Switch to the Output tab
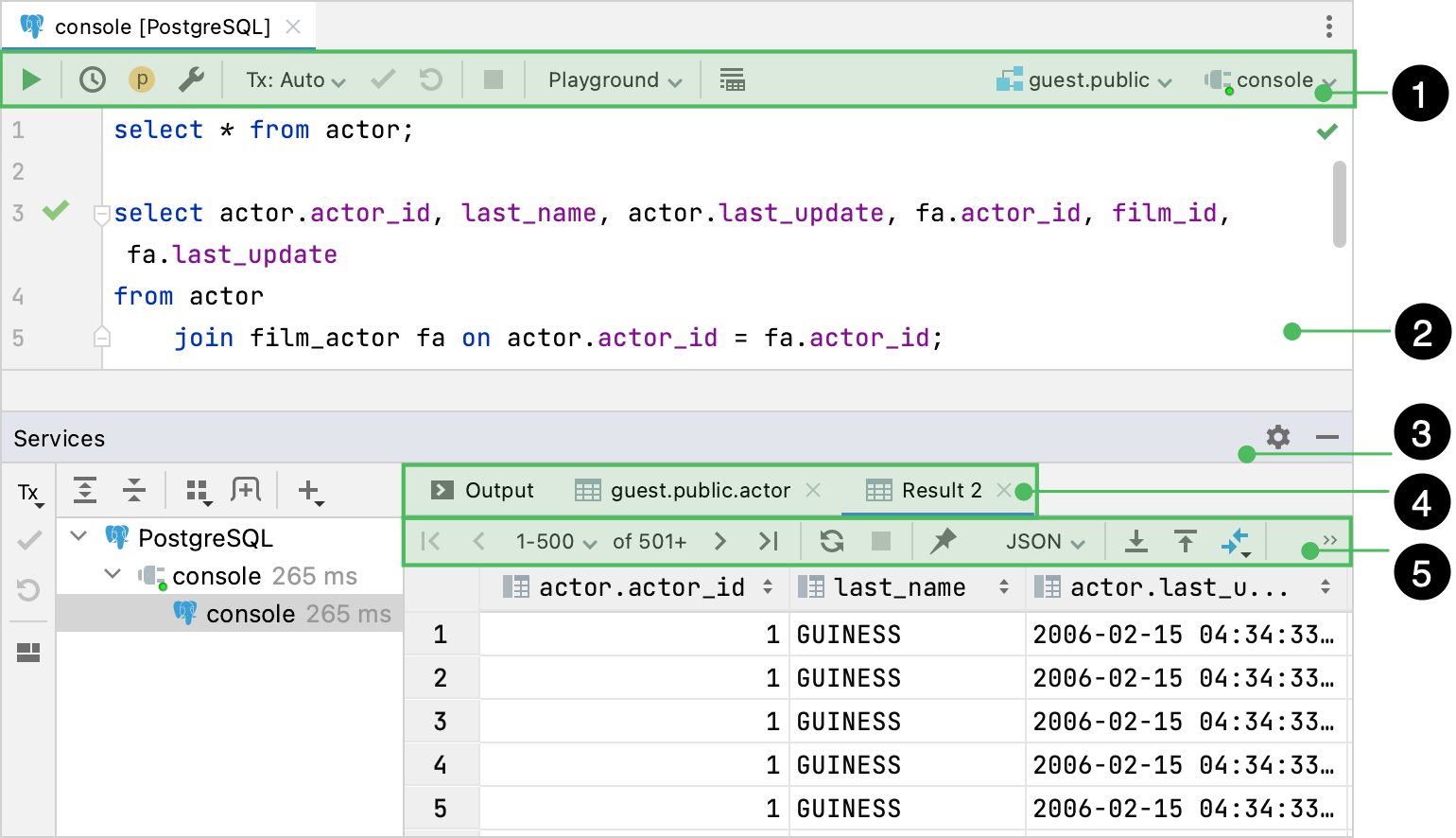 pyautogui.click(x=498, y=490)
